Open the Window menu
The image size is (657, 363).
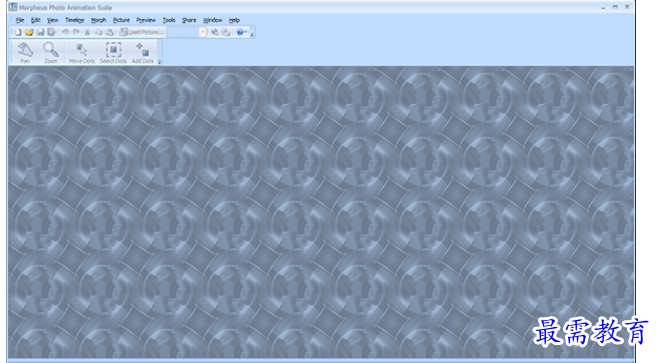[212, 20]
